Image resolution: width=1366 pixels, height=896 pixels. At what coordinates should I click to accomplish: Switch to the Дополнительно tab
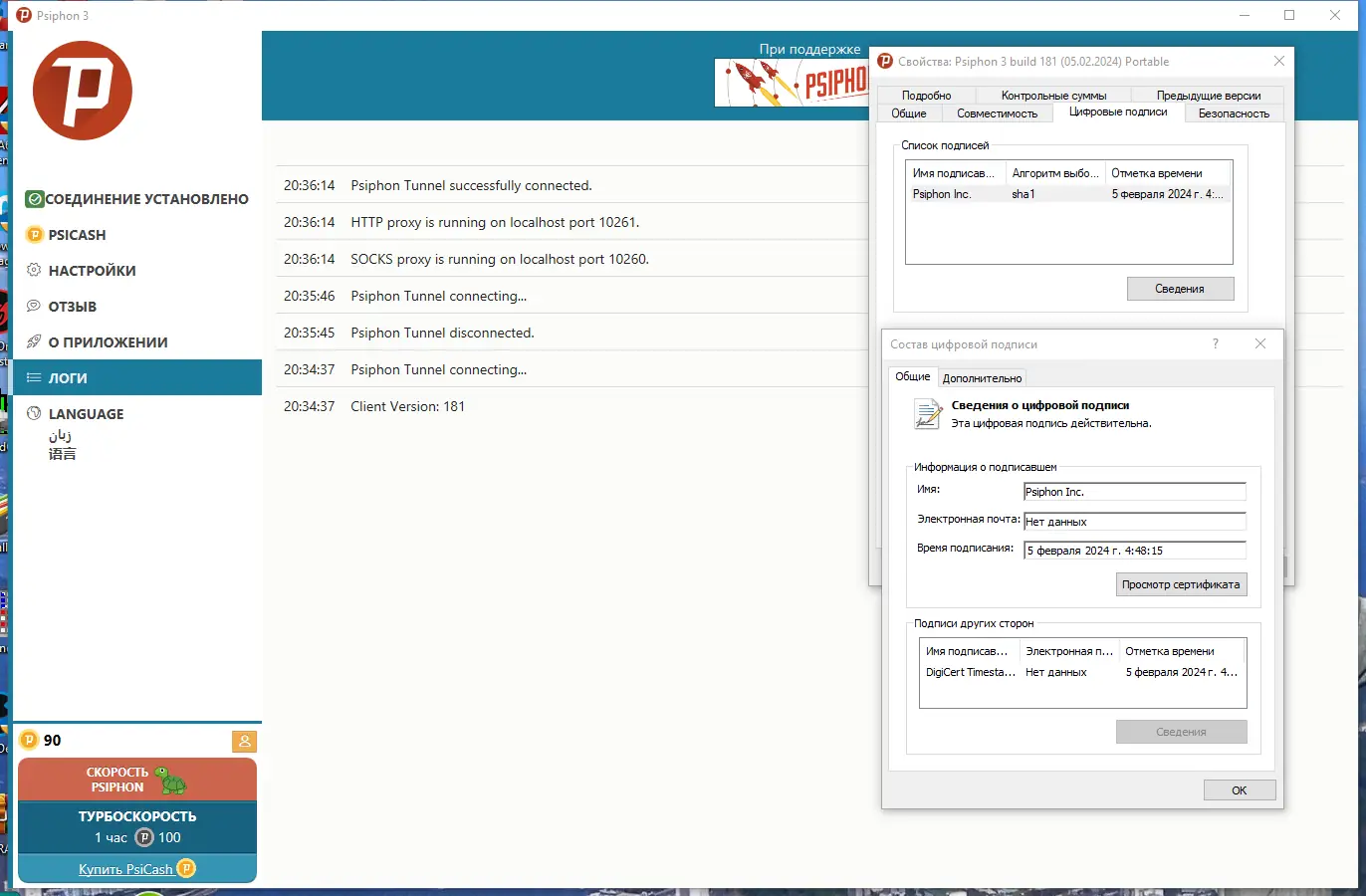point(982,378)
